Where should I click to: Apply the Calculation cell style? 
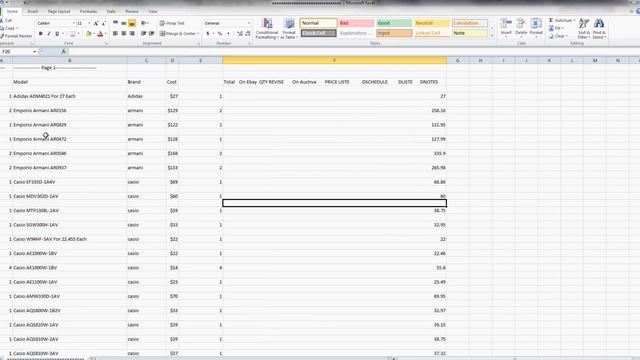tap(469, 23)
